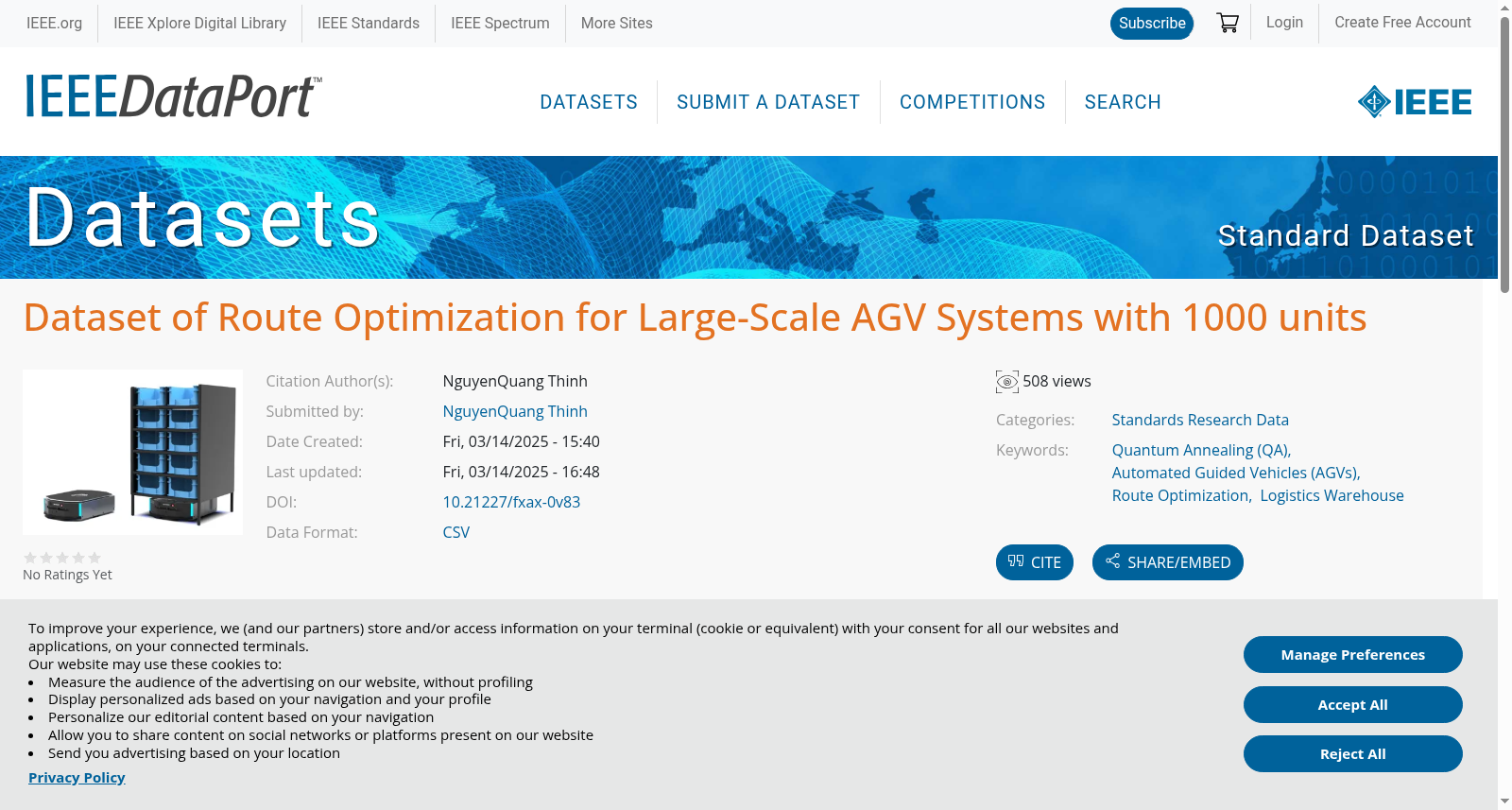Open IEEE Spectrum top link
The width and height of the screenshot is (1512, 810).
[500, 23]
